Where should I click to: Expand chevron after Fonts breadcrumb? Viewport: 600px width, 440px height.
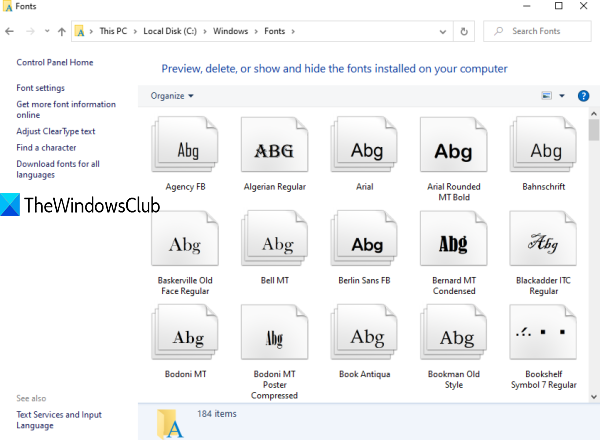point(293,31)
